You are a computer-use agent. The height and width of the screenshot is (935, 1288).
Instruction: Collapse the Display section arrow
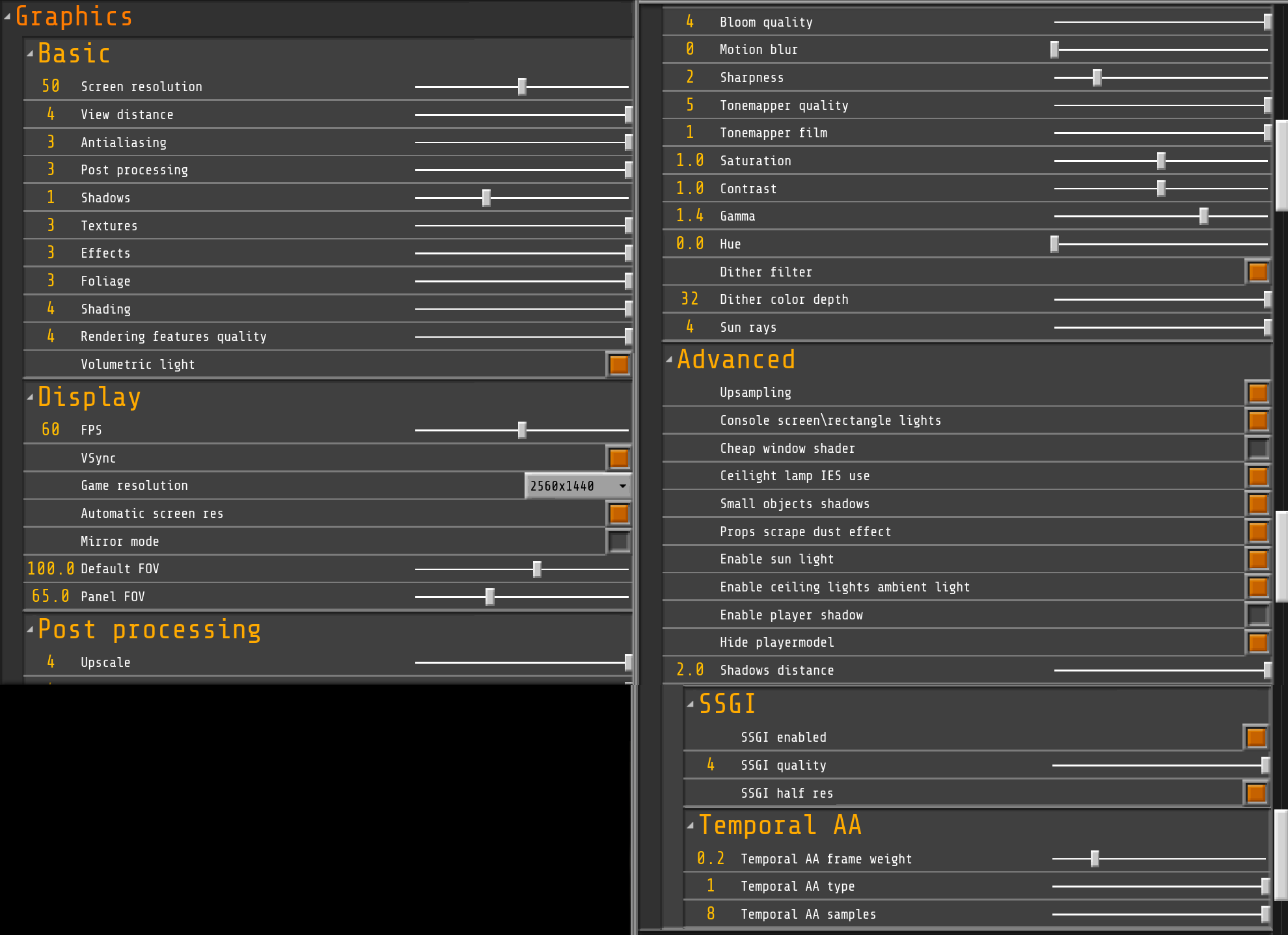(x=30, y=398)
